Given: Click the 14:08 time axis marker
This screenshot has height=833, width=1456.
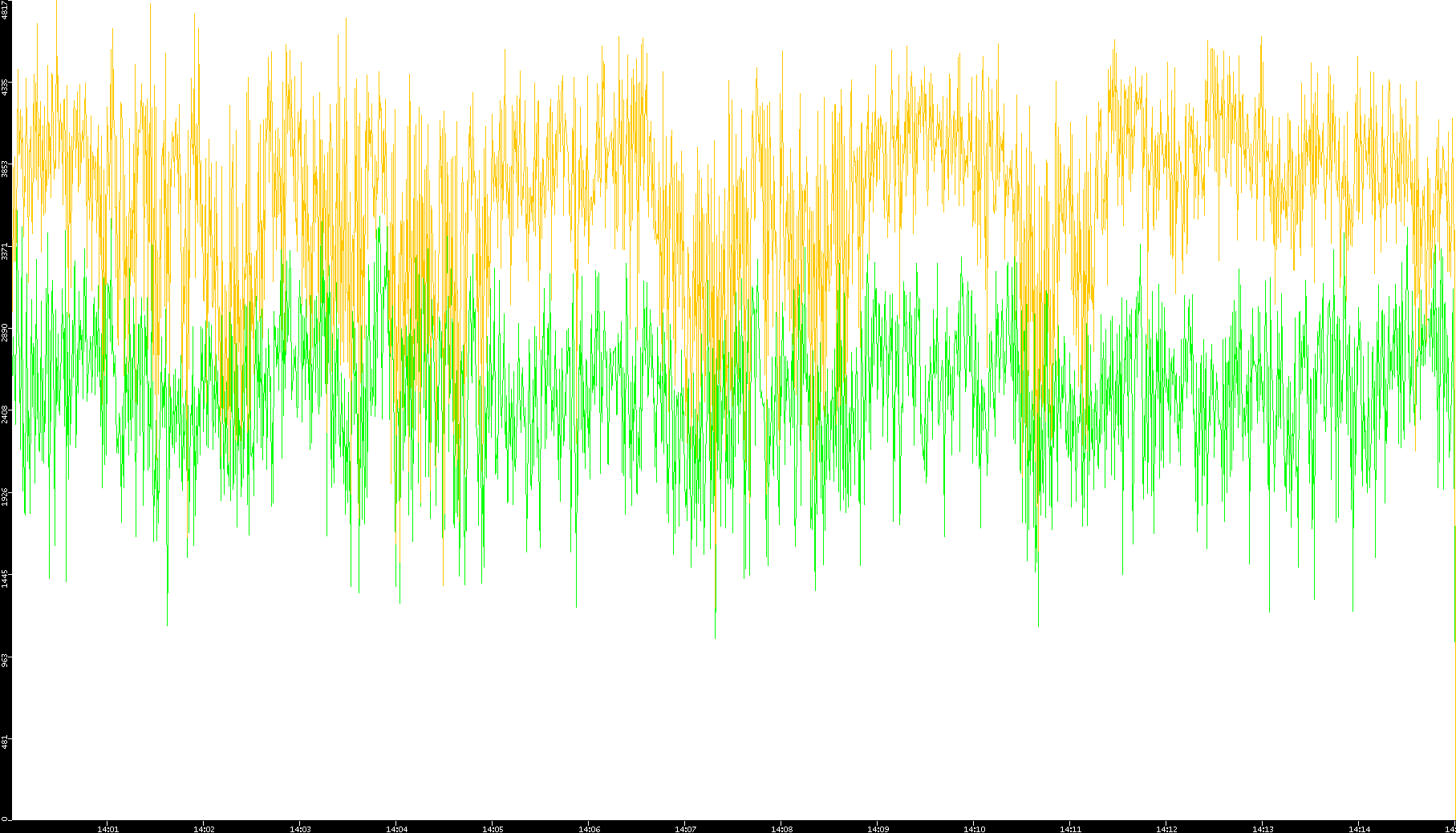Looking at the screenshot, I should coord(781,829).
